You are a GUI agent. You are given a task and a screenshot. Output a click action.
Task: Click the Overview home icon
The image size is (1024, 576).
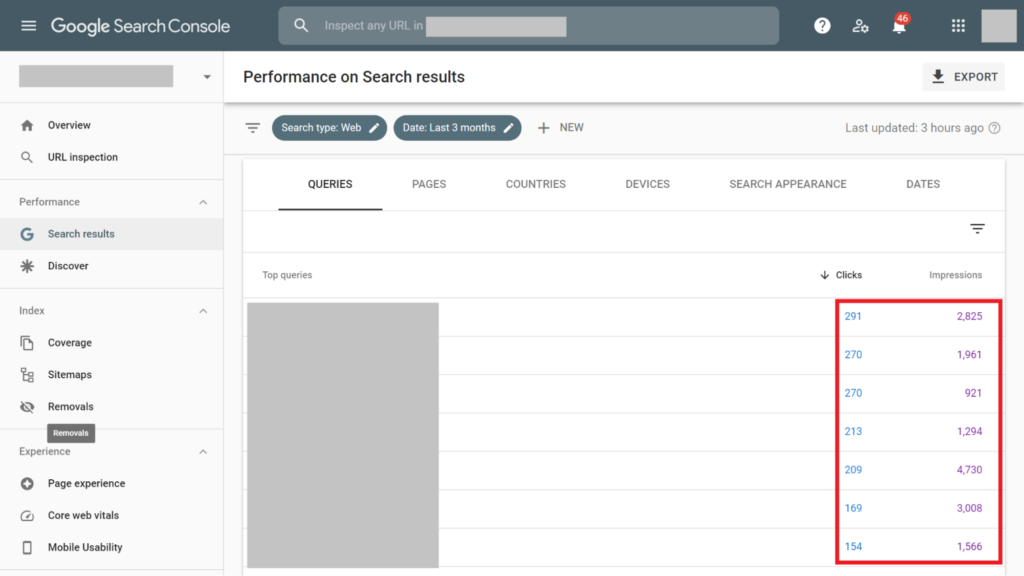(x=27, y=125)
